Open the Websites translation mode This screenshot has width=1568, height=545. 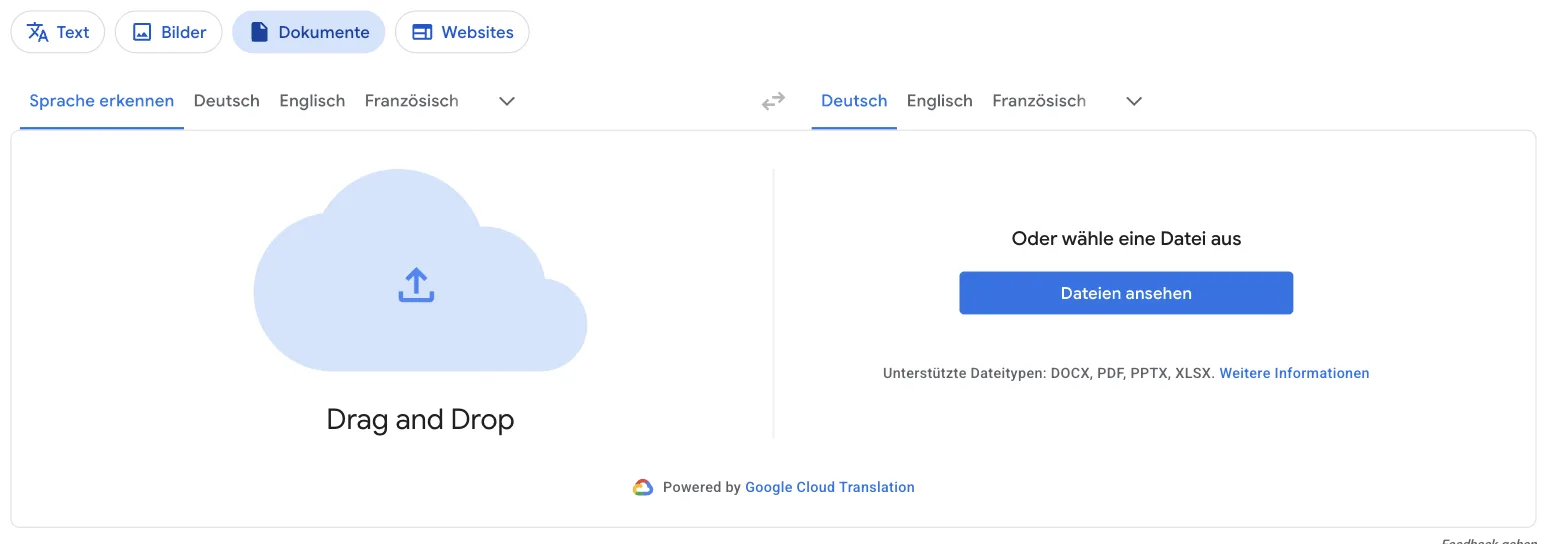[462, 32]
